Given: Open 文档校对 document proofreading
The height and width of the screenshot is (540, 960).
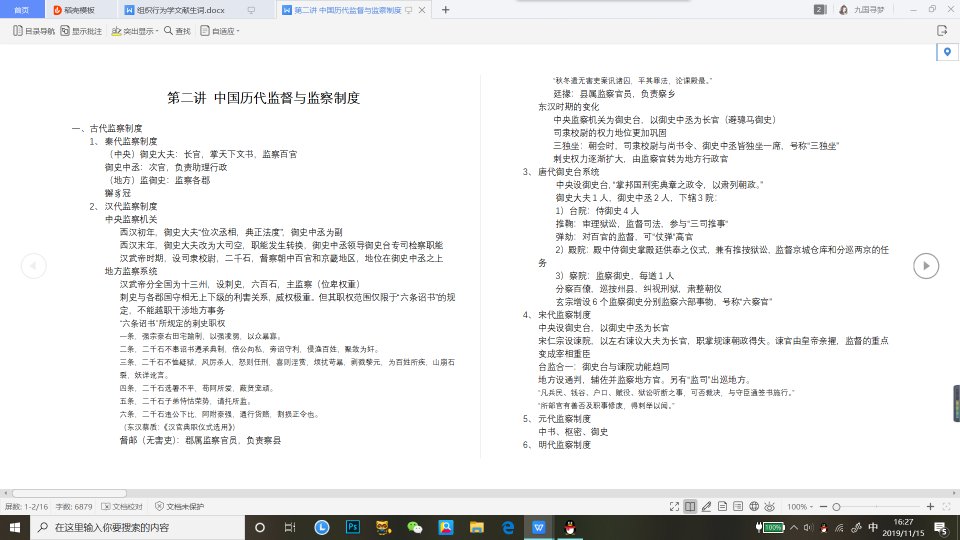Looking at the screenshot, I should click(122, 506).
